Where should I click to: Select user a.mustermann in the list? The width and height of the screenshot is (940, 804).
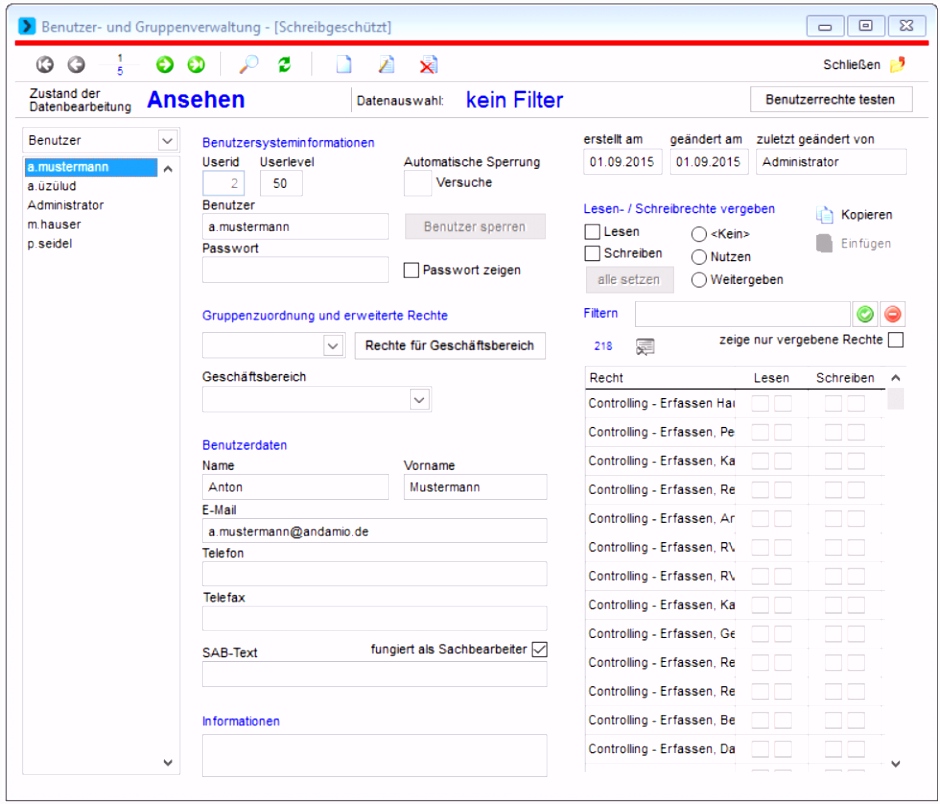91,167
